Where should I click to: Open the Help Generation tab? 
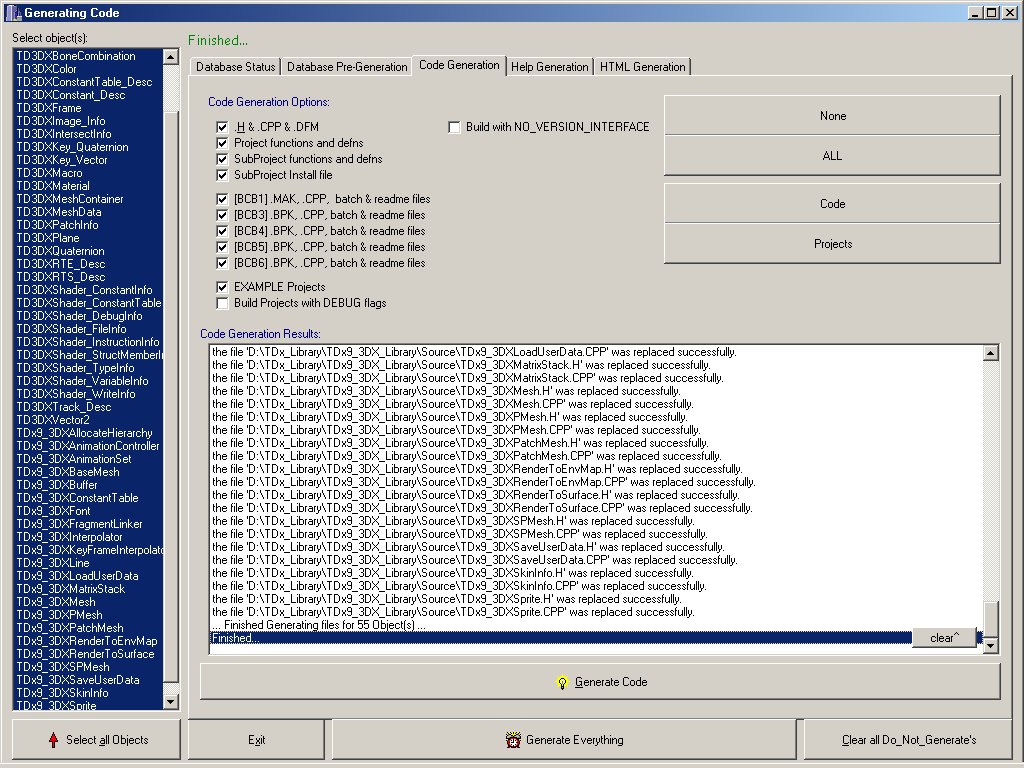[549, 67]
